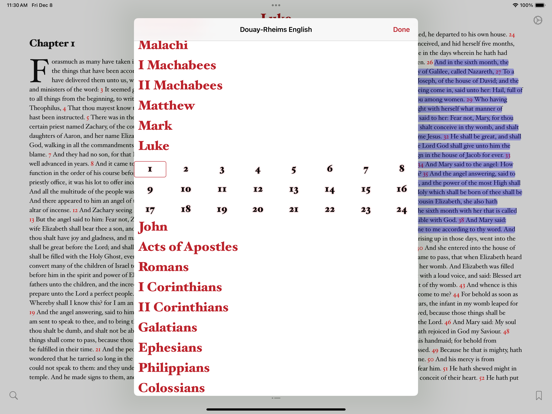Expand Acts of Apostles

188,247
